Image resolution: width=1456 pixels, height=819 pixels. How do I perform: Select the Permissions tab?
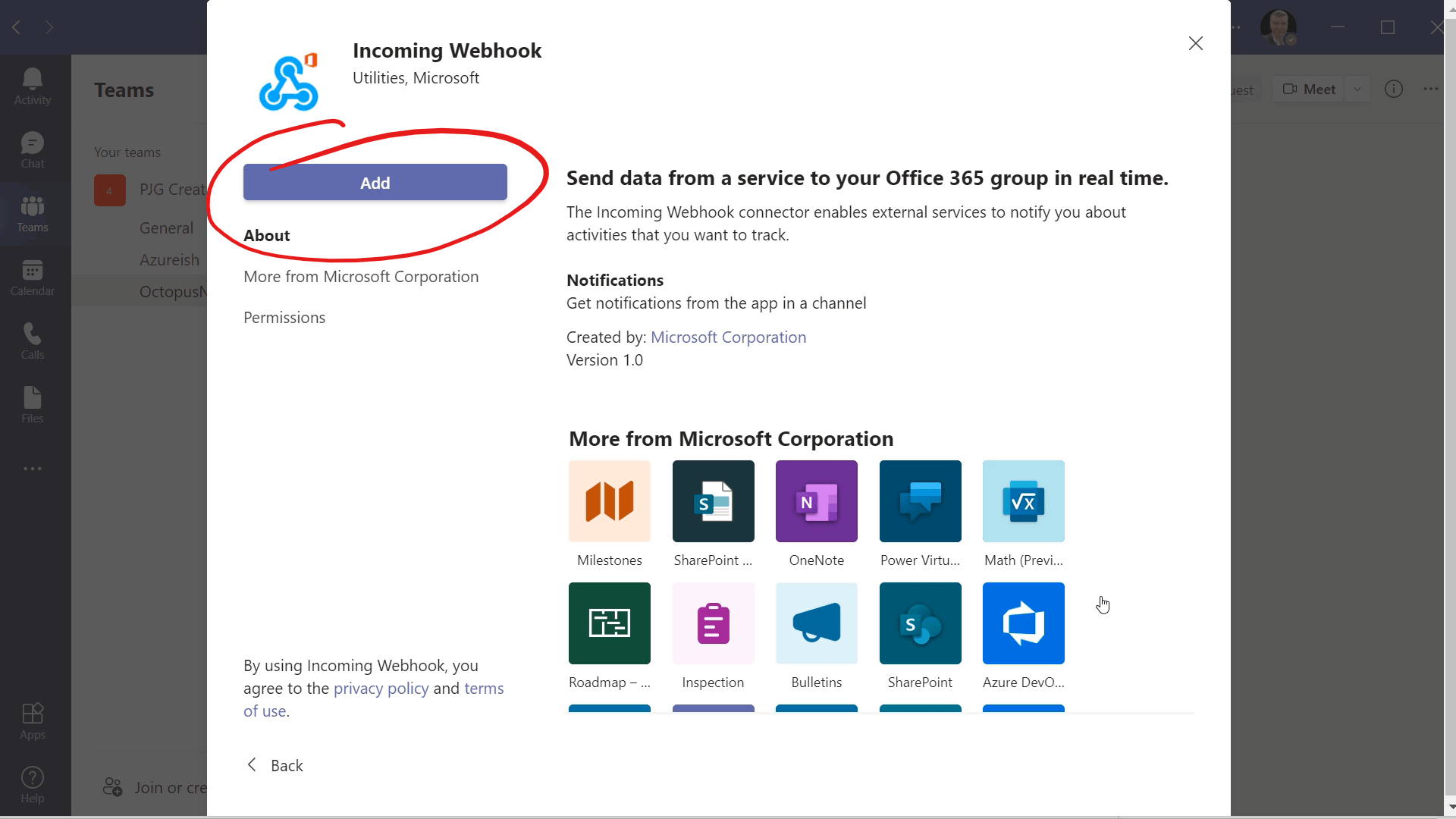click(284, 317)
